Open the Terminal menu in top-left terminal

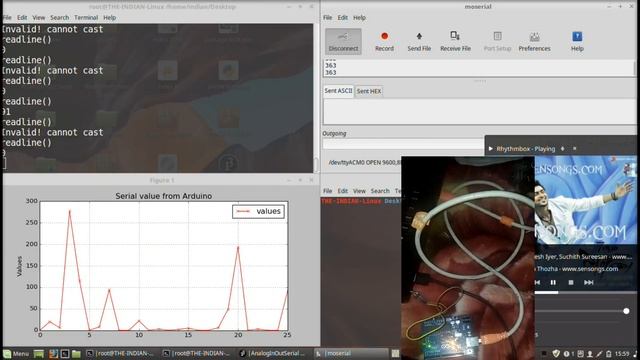click(86, 18)
